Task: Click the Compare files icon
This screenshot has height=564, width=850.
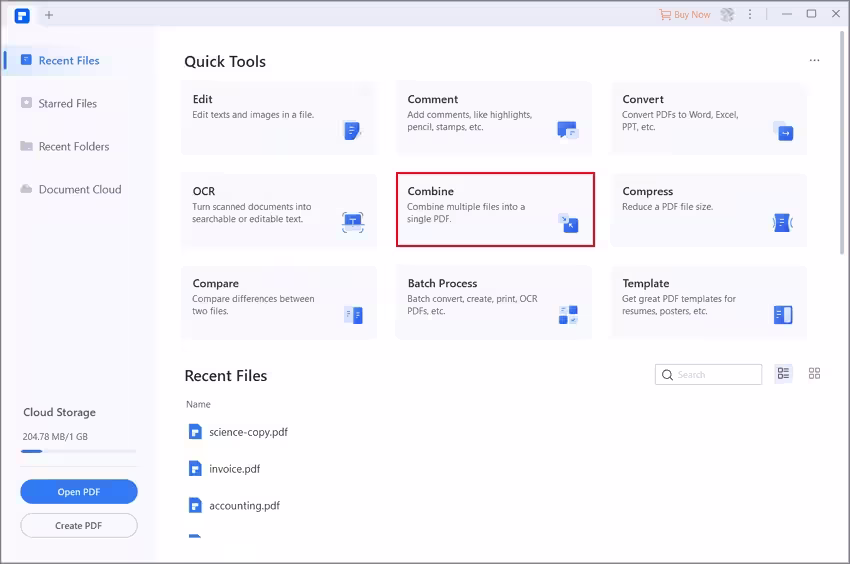Action: coord(353,315)
